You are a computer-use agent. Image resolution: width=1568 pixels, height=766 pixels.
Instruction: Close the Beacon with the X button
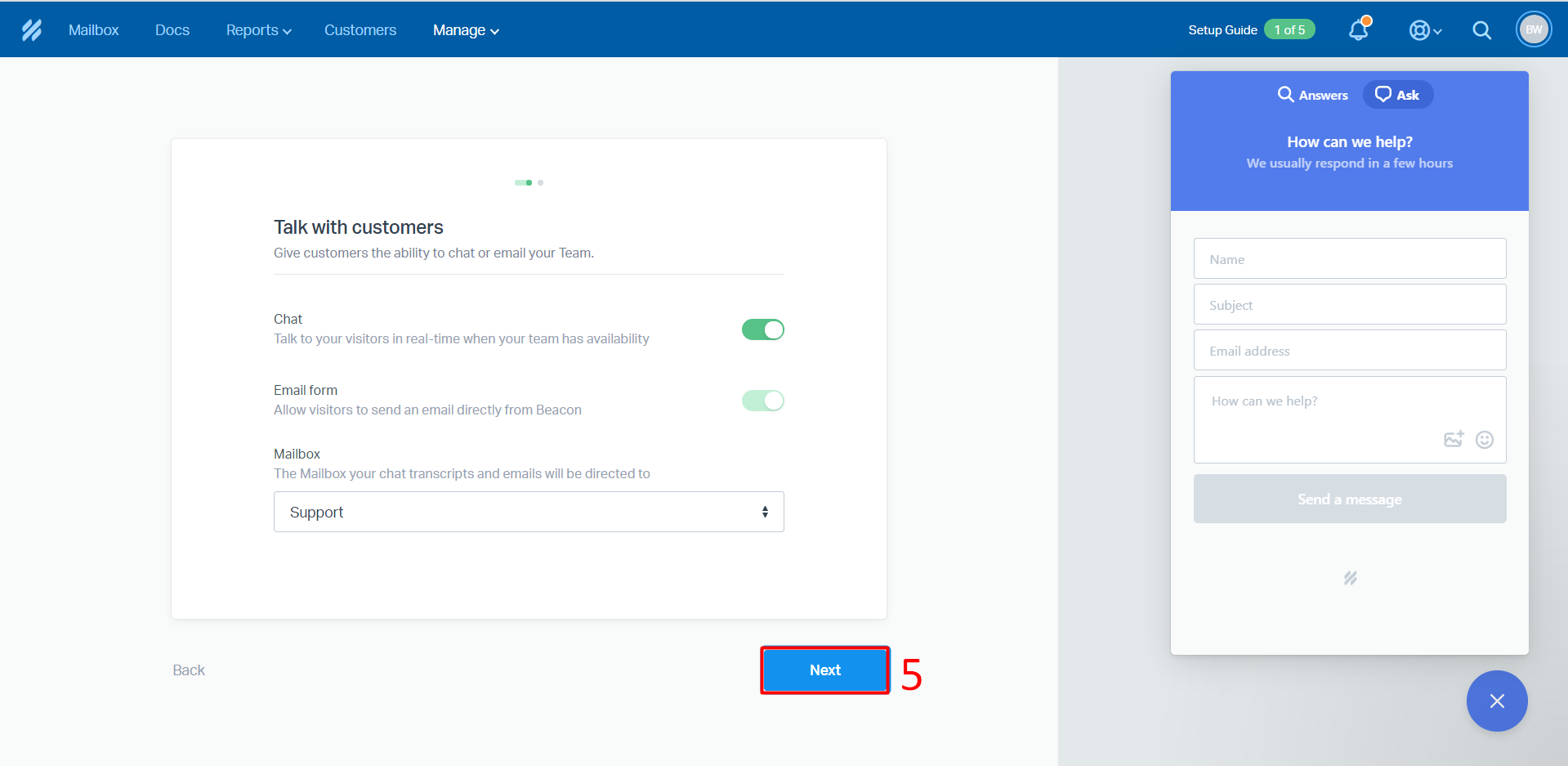pyautogui.click(x=1496, y=701)
